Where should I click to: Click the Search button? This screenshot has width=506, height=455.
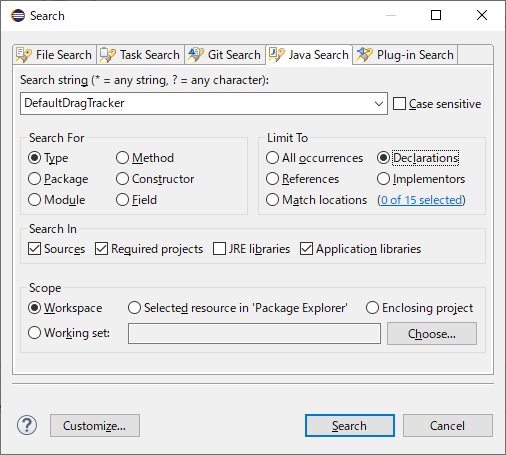point(350,426)
